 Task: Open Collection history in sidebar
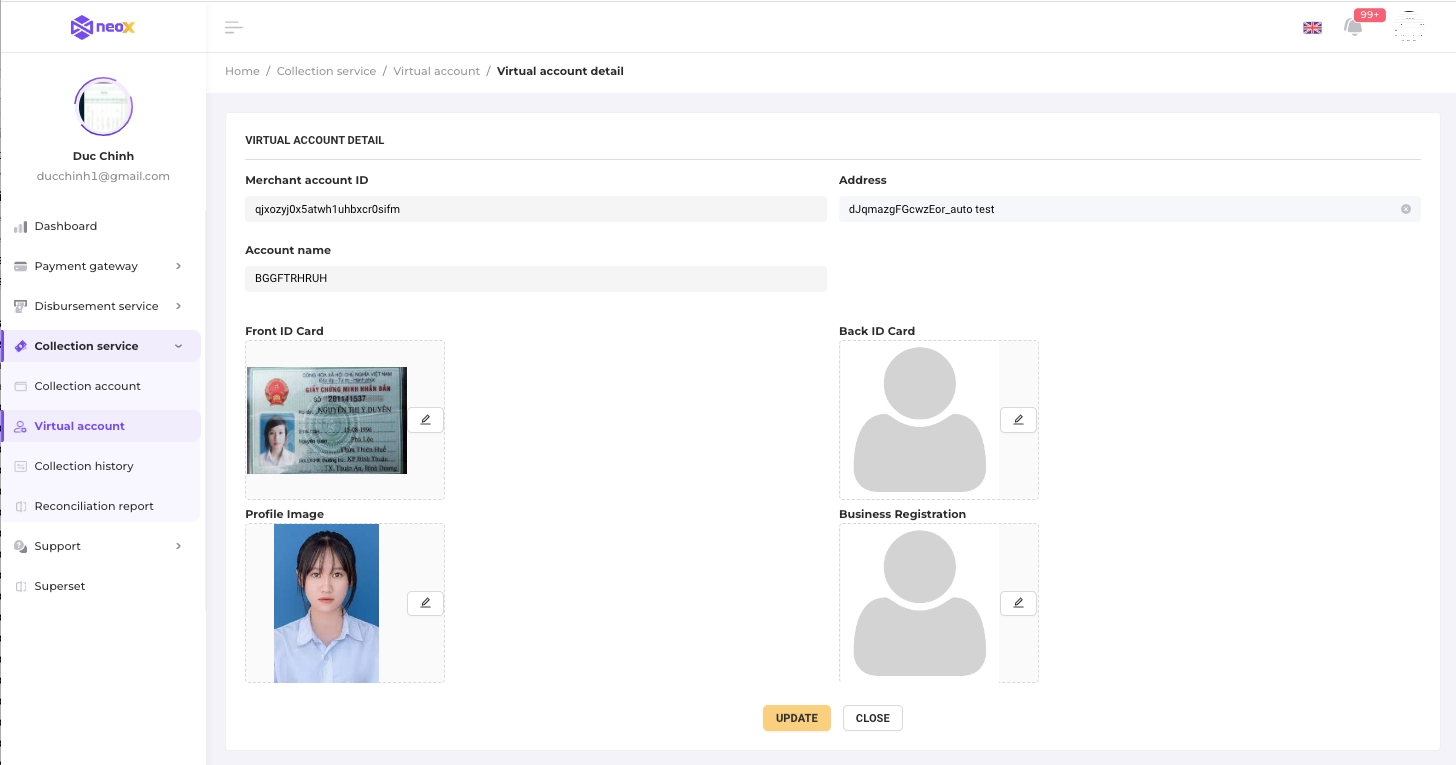coord(84,466)
